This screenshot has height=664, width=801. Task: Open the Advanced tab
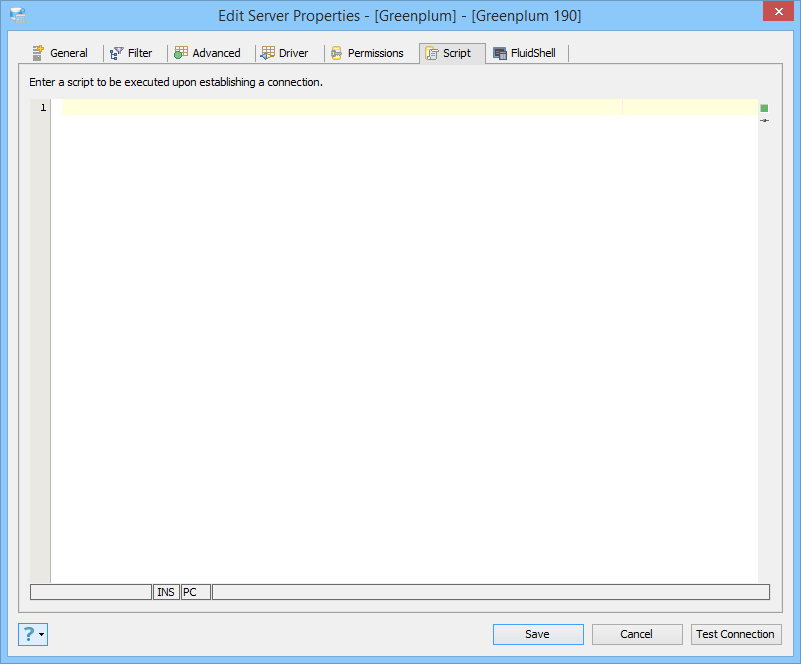click(207, 53)
